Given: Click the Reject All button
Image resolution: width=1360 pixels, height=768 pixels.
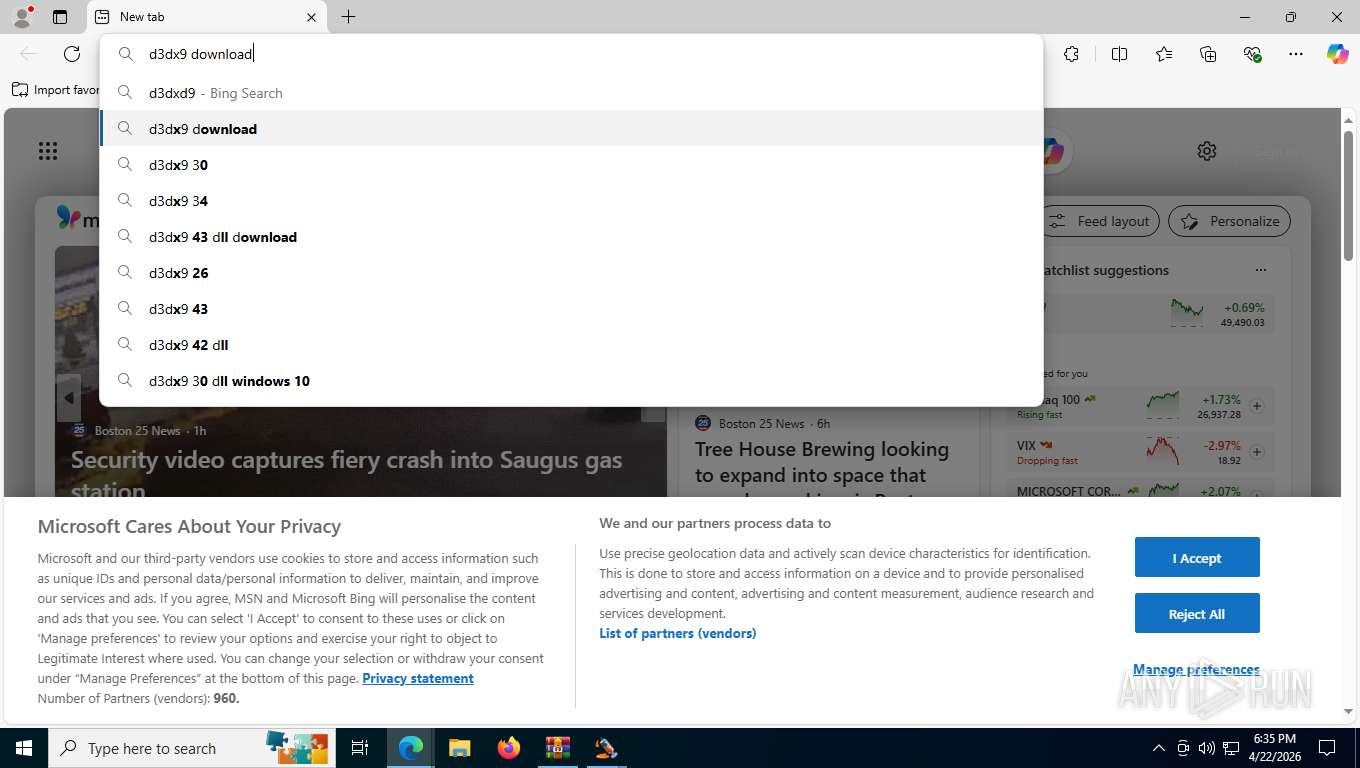Looking at the screenshot, I should pyautogui.click(x=1197, y=614).
